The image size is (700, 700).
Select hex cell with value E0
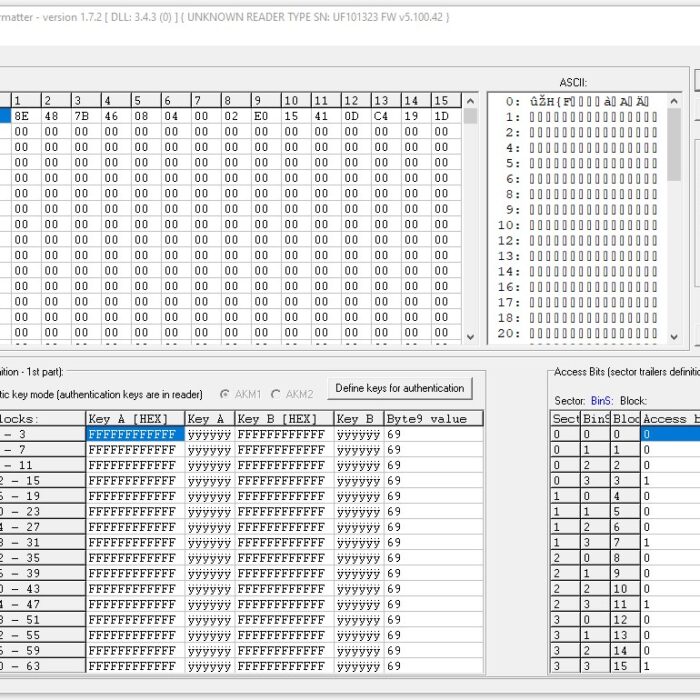[x=266, y=116]
